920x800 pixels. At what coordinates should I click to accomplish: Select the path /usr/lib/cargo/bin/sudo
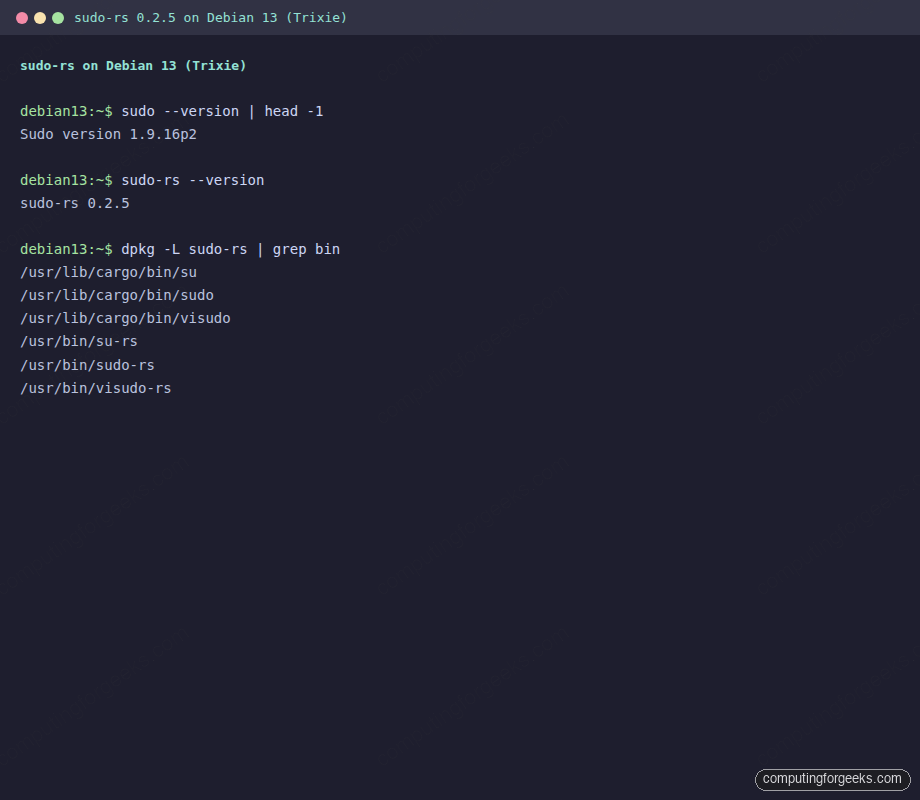click(x=117, y=295)
